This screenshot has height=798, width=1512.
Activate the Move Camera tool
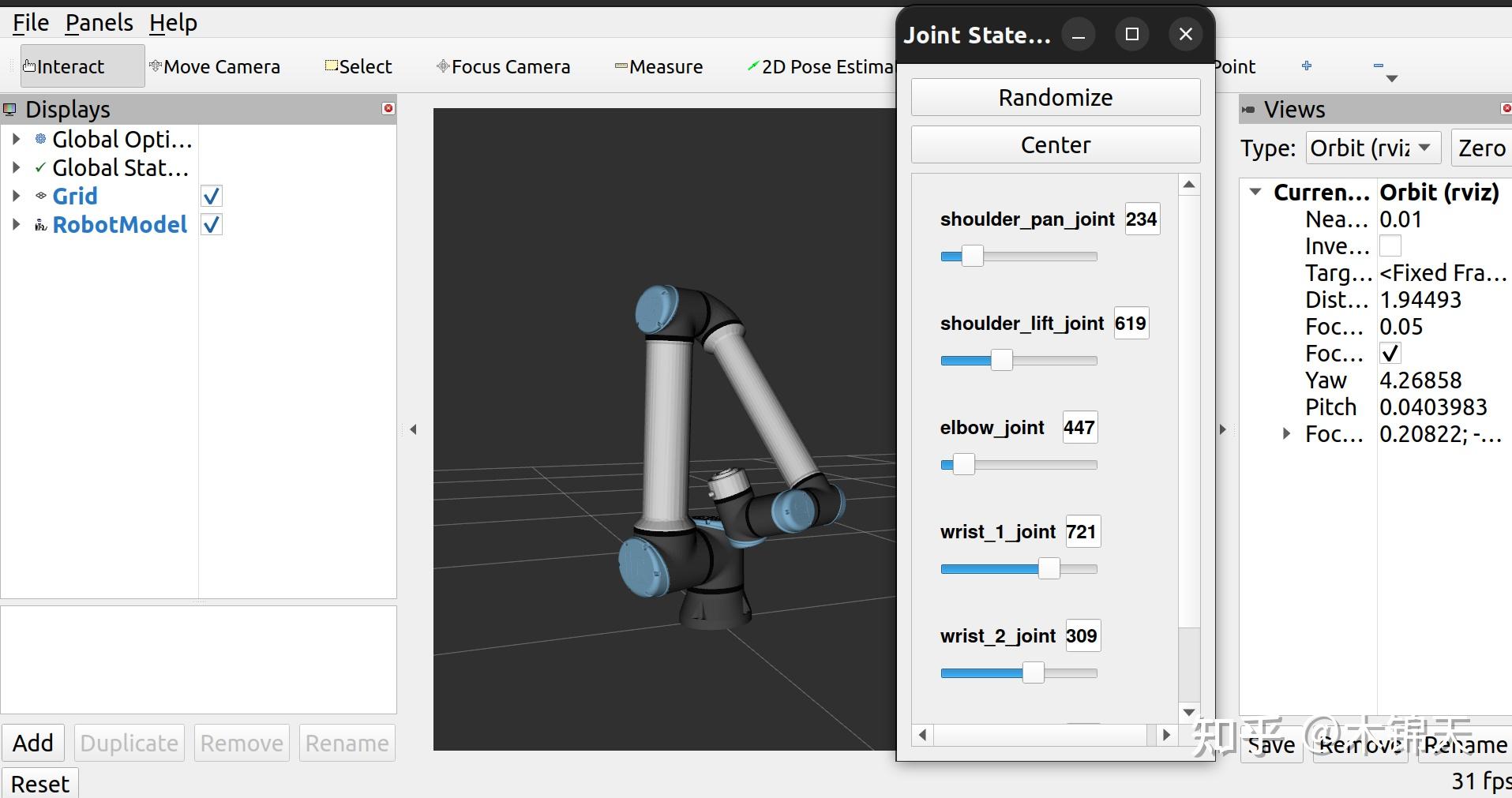click(x=215, y=66)
